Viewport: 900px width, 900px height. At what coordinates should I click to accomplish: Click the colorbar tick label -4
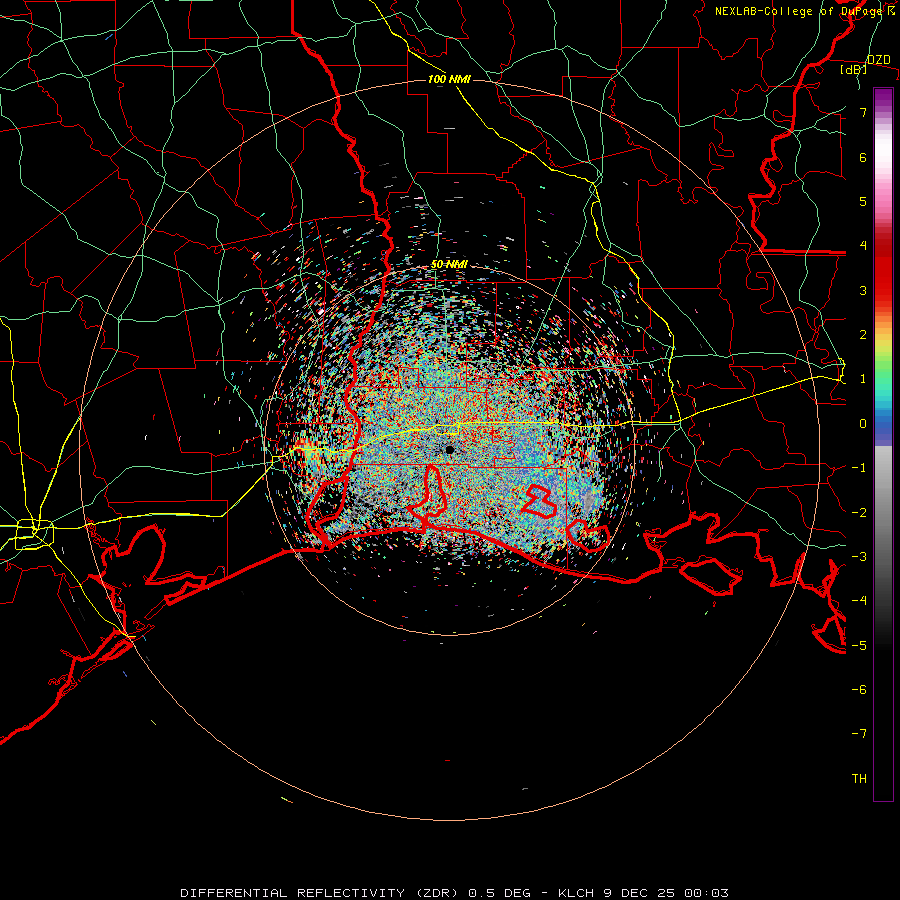pyautogui.click(x=859, y=601)
